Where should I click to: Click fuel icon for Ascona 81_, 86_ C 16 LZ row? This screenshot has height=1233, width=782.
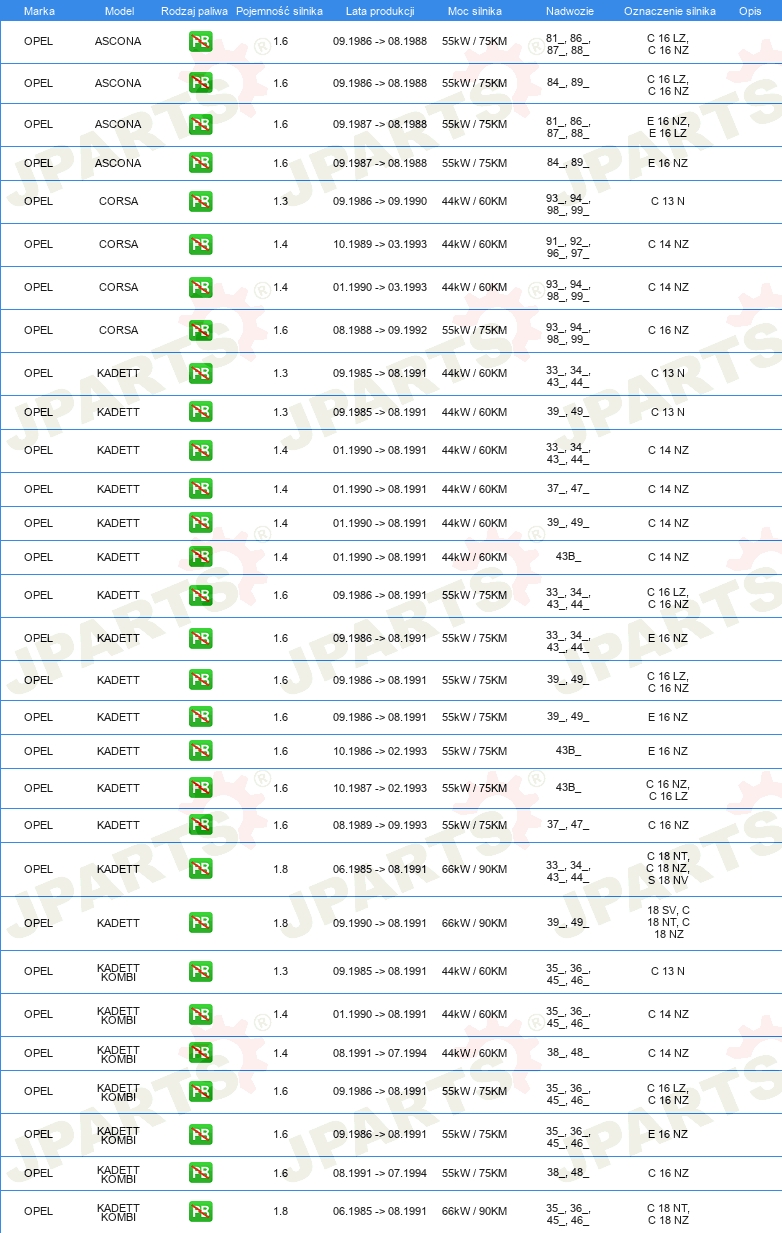click(200, 42)
